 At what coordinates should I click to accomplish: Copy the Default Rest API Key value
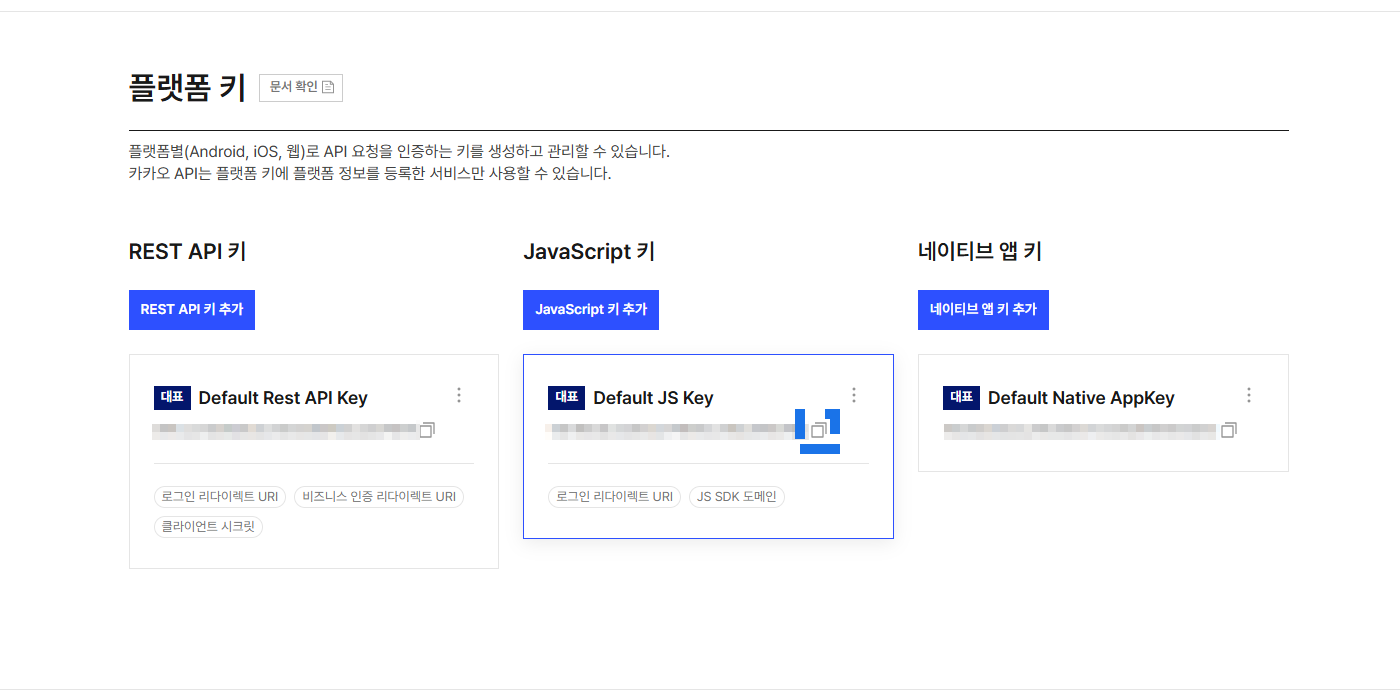click(427, 430)
